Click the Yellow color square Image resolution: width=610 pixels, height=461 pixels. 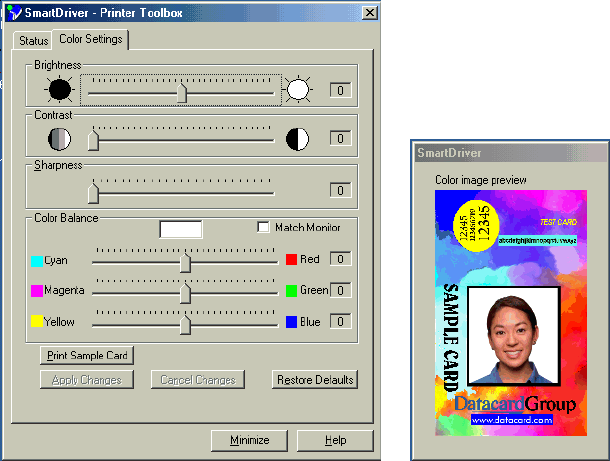pyautogui.click(x=37, y=321)
